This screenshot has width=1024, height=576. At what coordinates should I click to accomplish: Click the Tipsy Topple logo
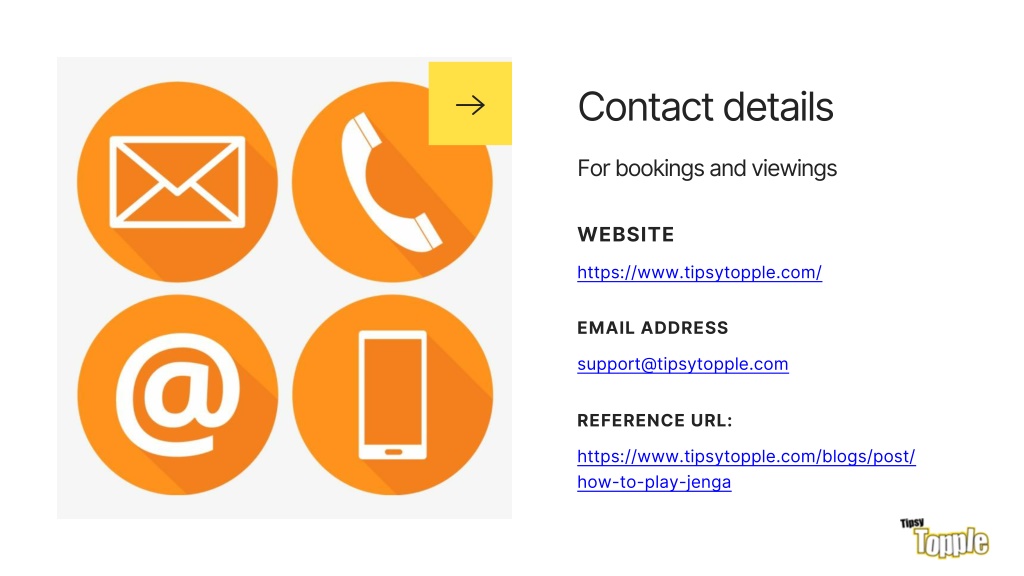944,537
